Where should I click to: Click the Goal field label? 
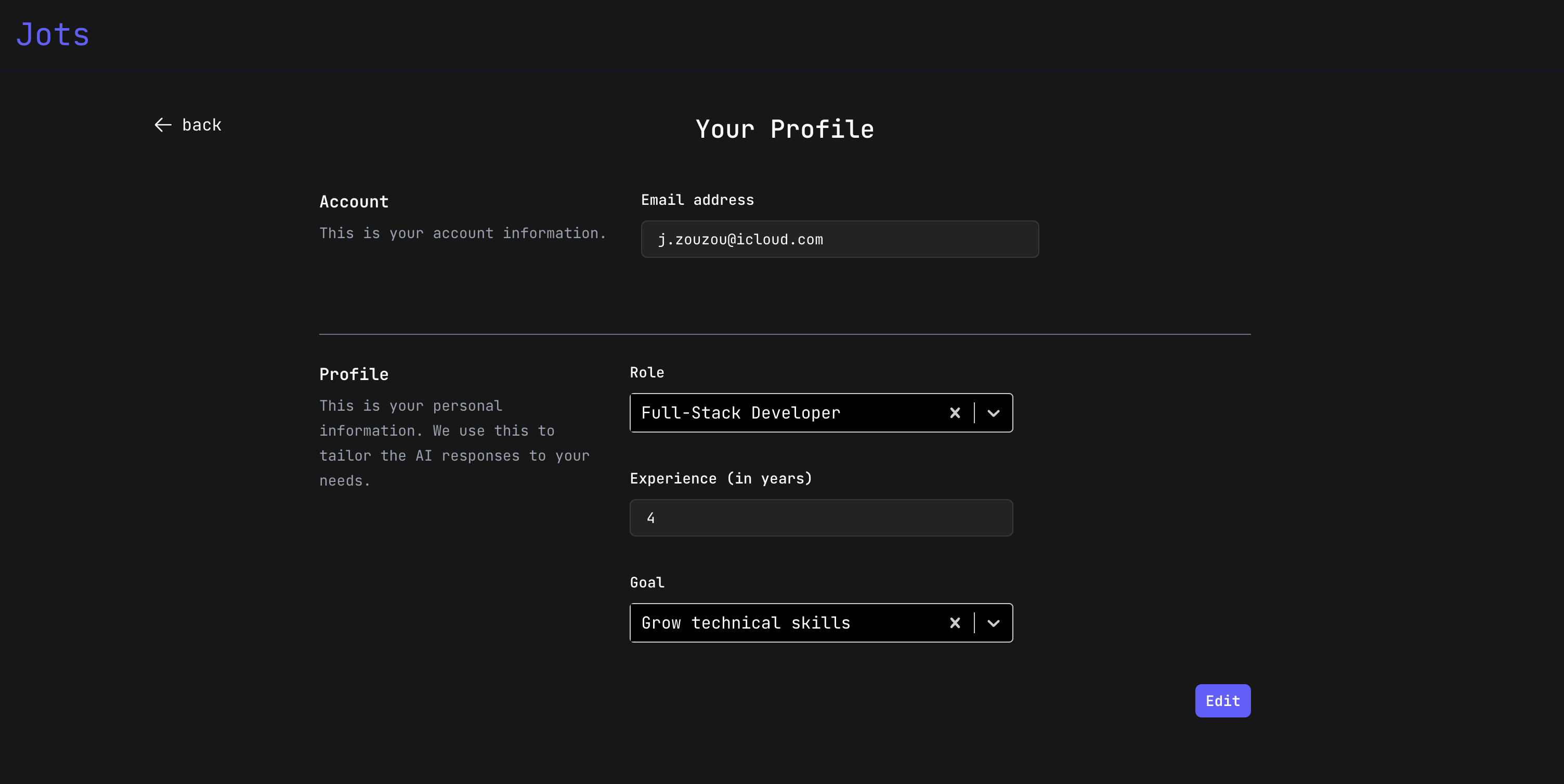pyautogui.click(x=647, y=582)
